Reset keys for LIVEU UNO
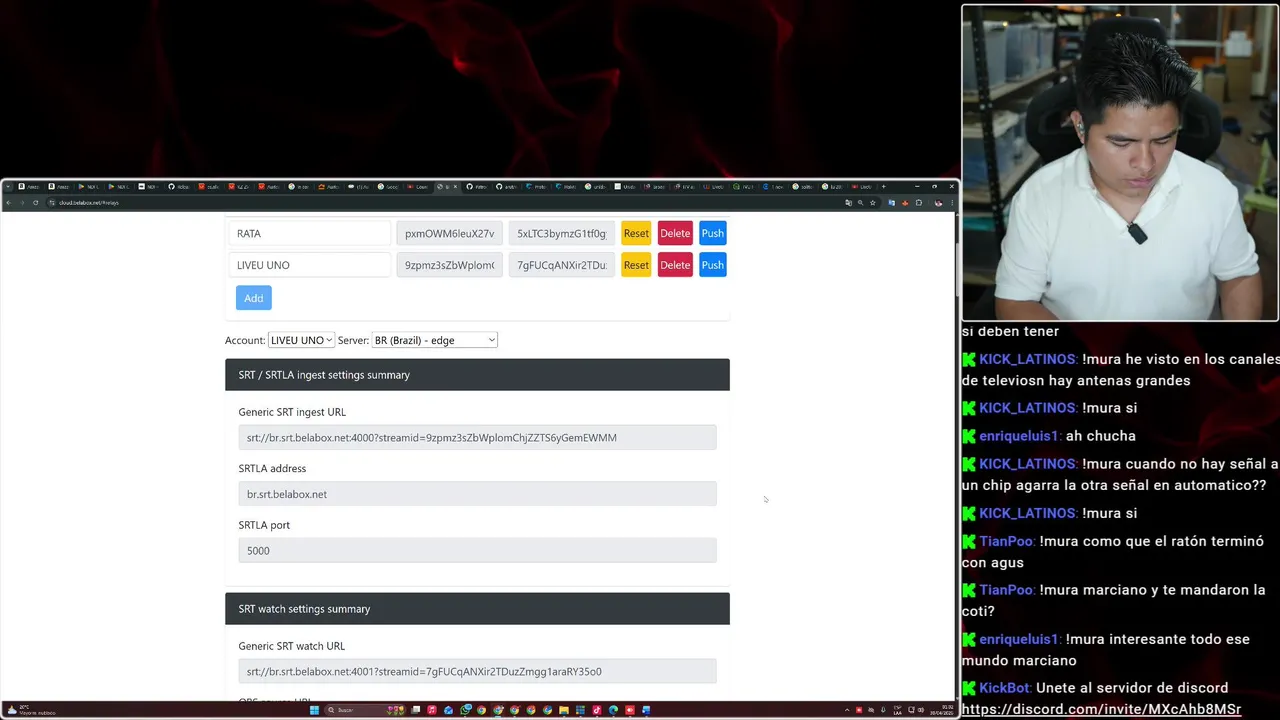Viewport: 1280px width, 720px height. click(636, 265)
